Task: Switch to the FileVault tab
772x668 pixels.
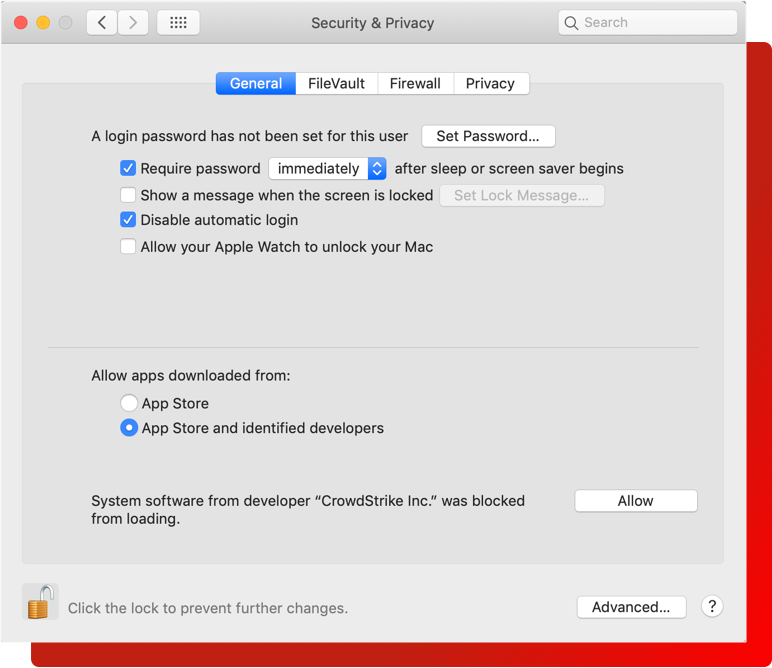Action: point(336,83)
